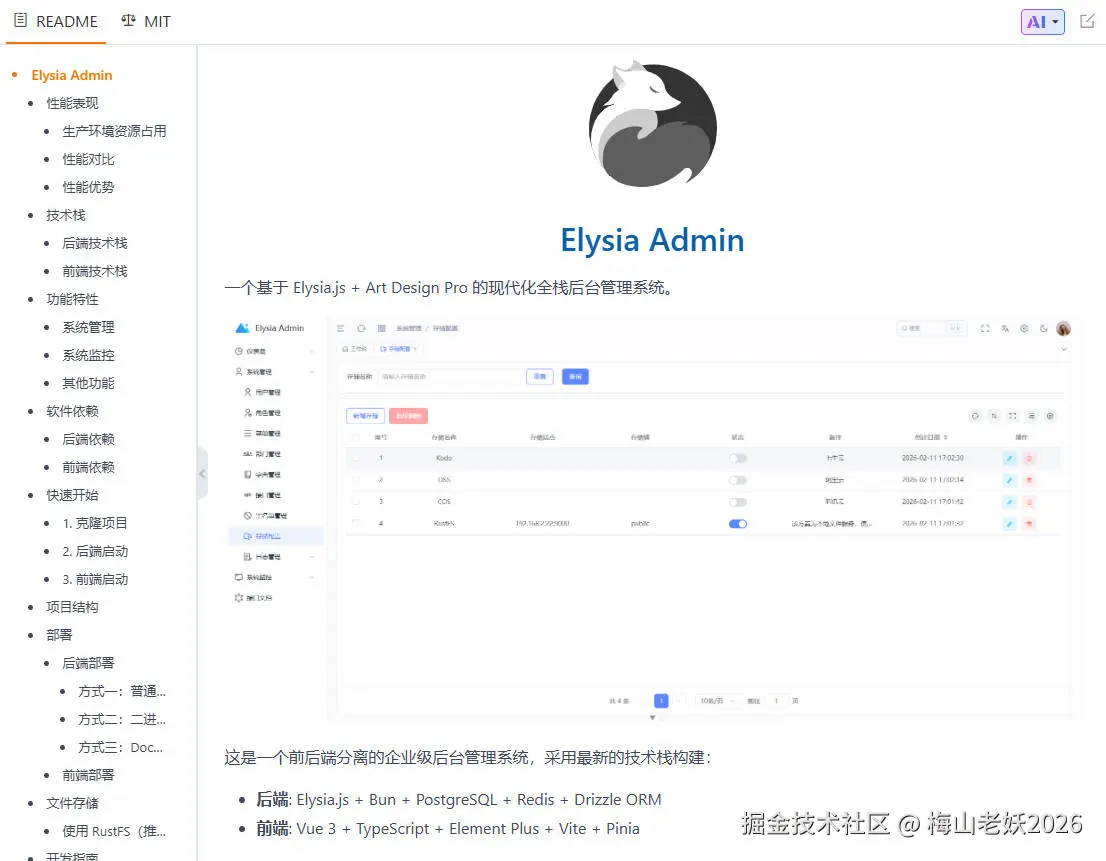
Task: Collapse the table of contents sidebar handle
Action: pos(202,473)
